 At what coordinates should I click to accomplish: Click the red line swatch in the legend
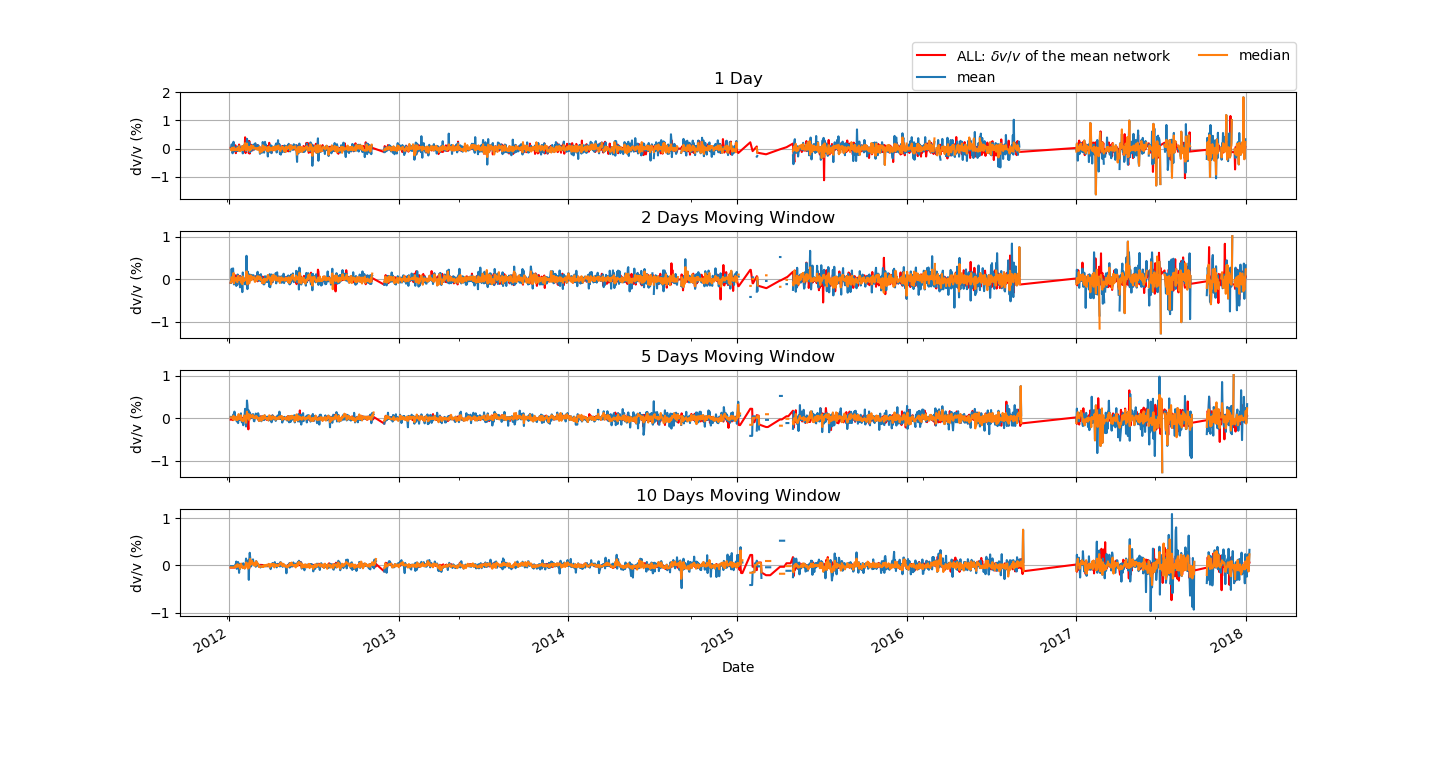coord(932,56)
